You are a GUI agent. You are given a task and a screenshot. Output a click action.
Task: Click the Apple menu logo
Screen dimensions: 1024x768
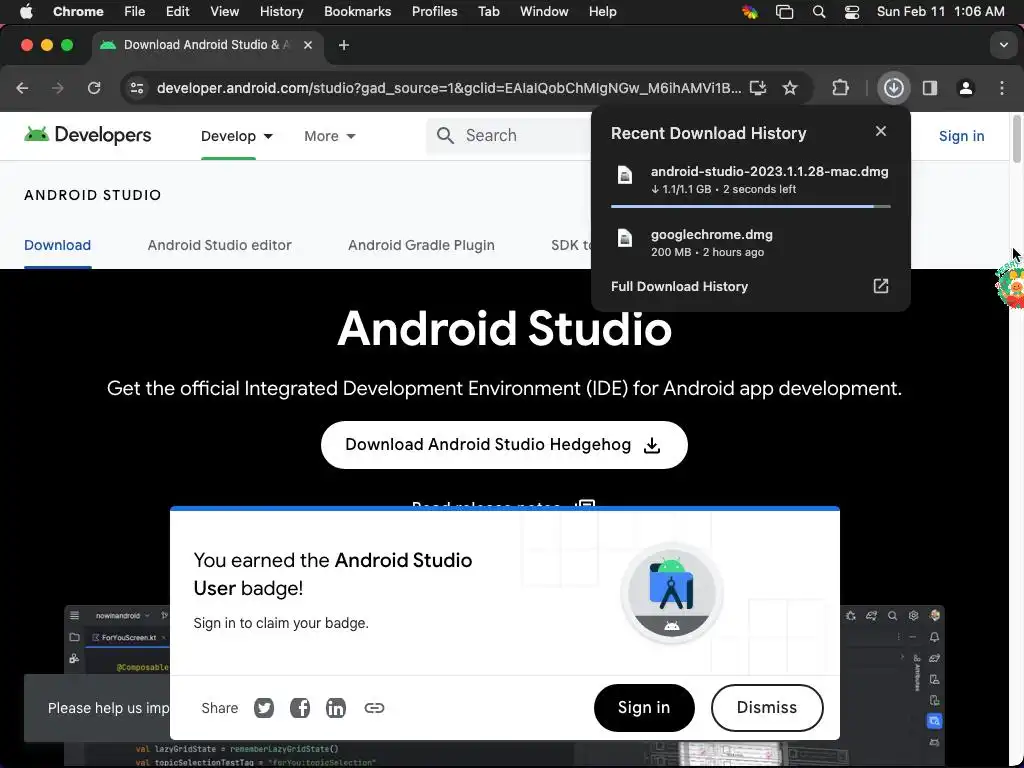click(x=26, y=12)
